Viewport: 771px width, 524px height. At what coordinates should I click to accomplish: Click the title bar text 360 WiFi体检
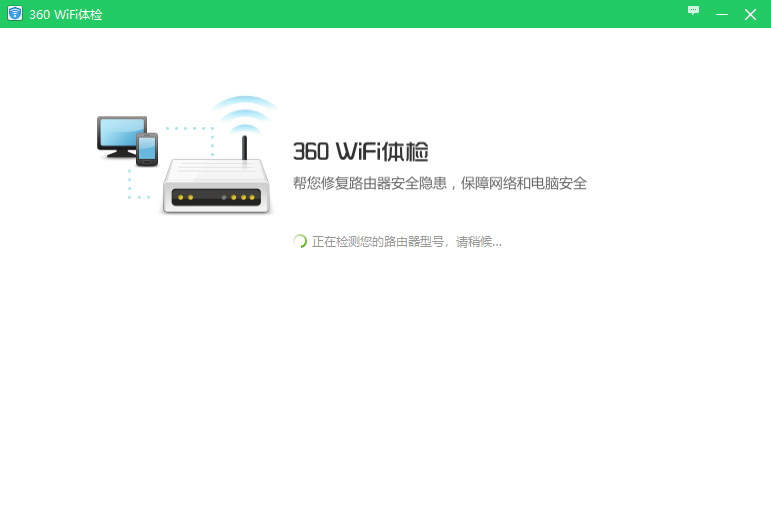[x=65, y=14]
